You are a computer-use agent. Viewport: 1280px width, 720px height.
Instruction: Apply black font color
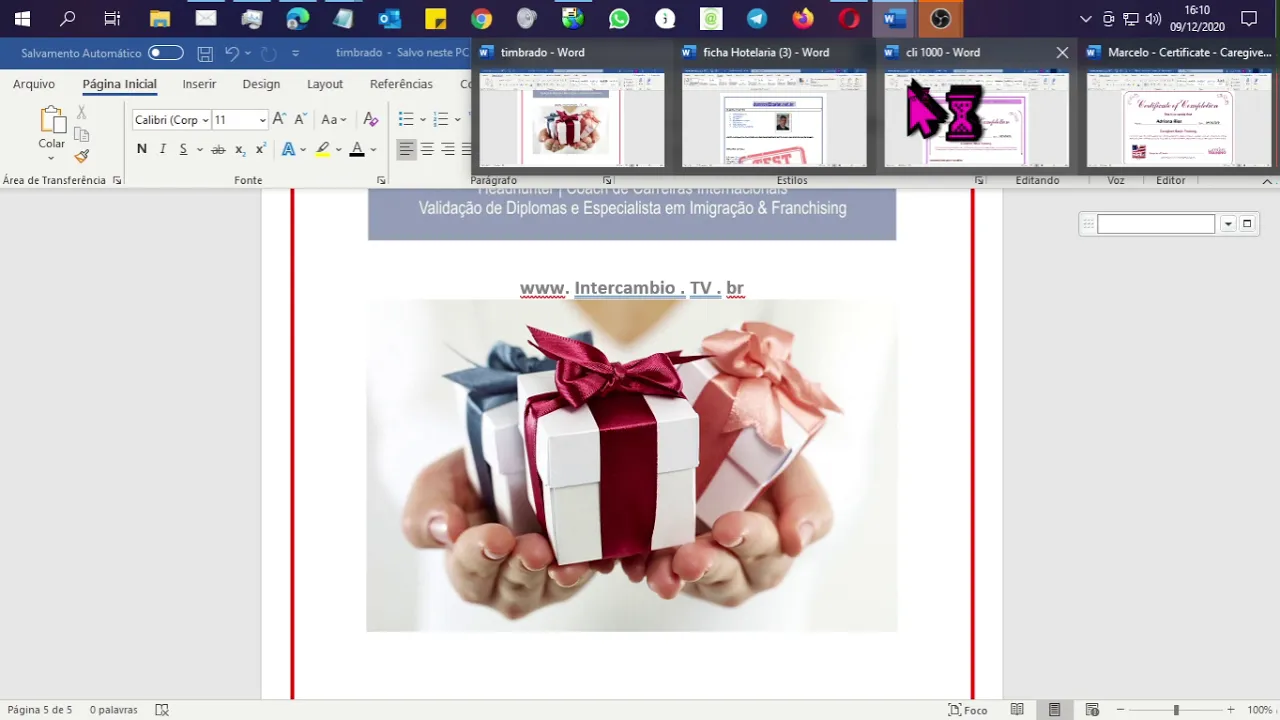tap(357, 149)
